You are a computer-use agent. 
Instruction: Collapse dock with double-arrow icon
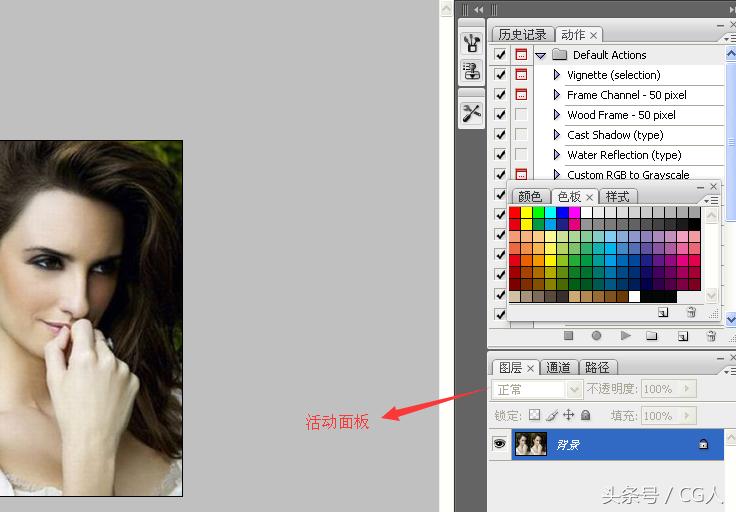pos(478,9)
